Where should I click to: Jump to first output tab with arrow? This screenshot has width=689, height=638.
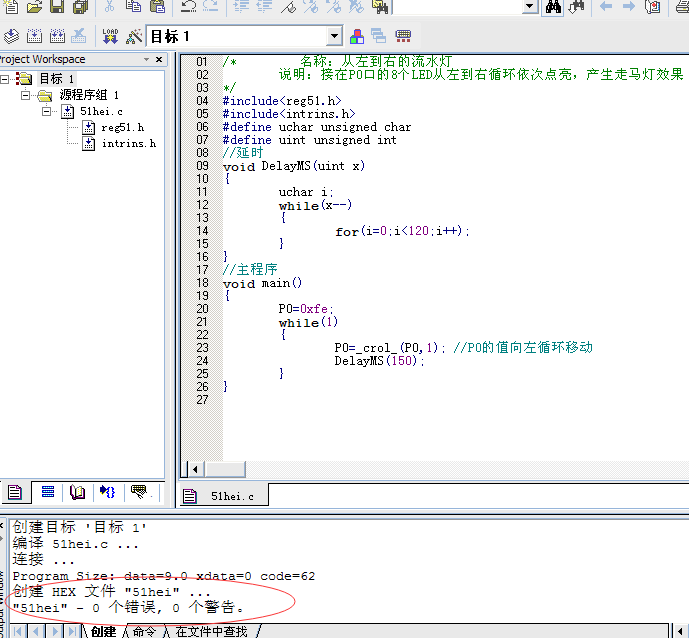tap(18, 632)
